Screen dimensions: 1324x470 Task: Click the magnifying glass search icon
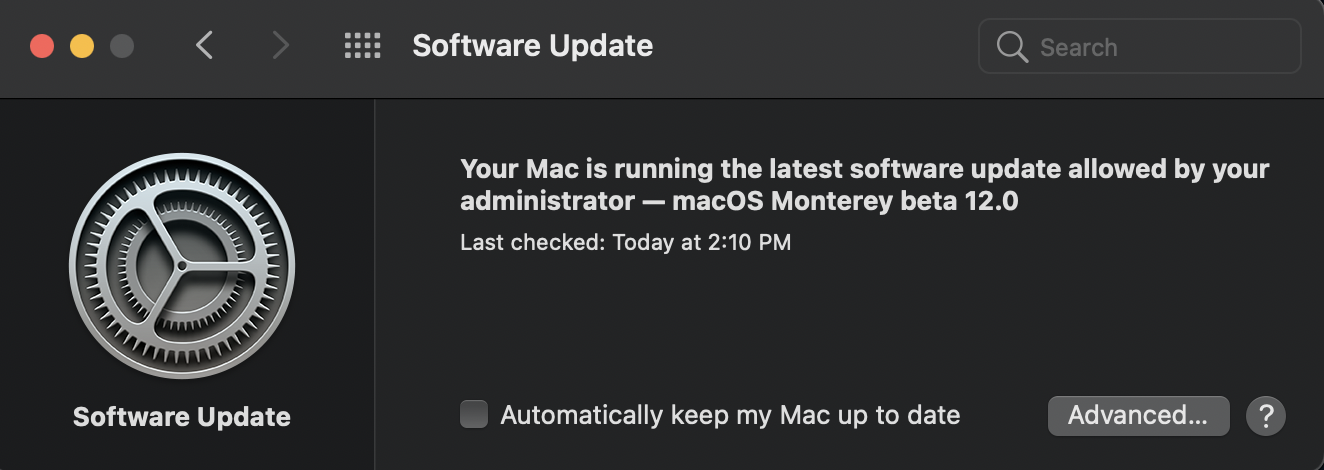point(1012,47)
